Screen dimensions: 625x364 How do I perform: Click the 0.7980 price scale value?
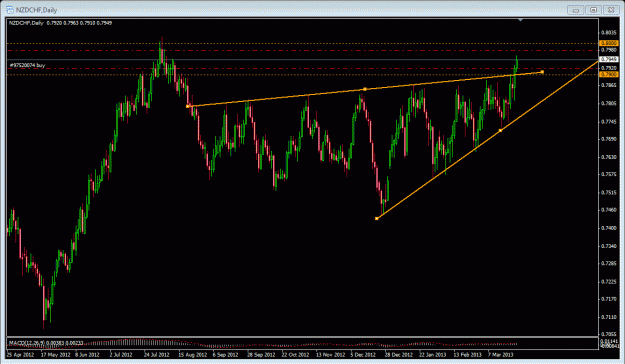coord(609,50)
